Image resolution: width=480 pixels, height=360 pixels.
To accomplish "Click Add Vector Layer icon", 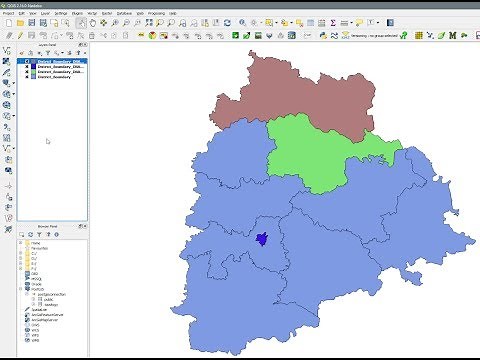I will point(6,51).
